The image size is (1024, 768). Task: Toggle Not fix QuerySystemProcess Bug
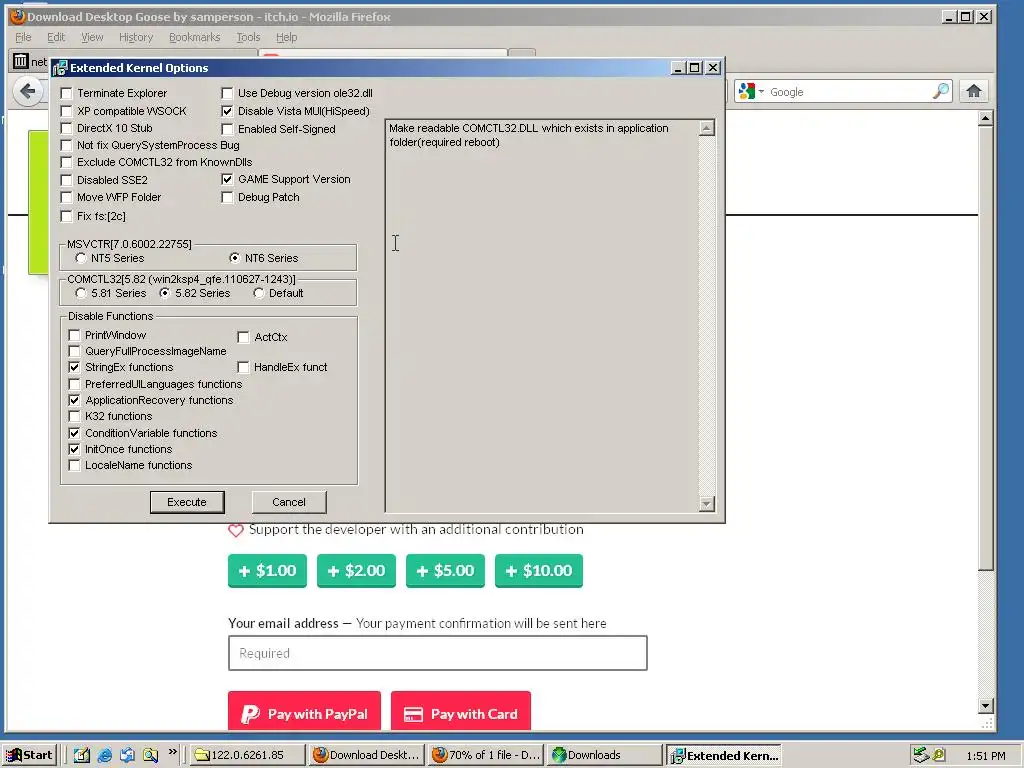pyautogui.click(x=67, y=145)
